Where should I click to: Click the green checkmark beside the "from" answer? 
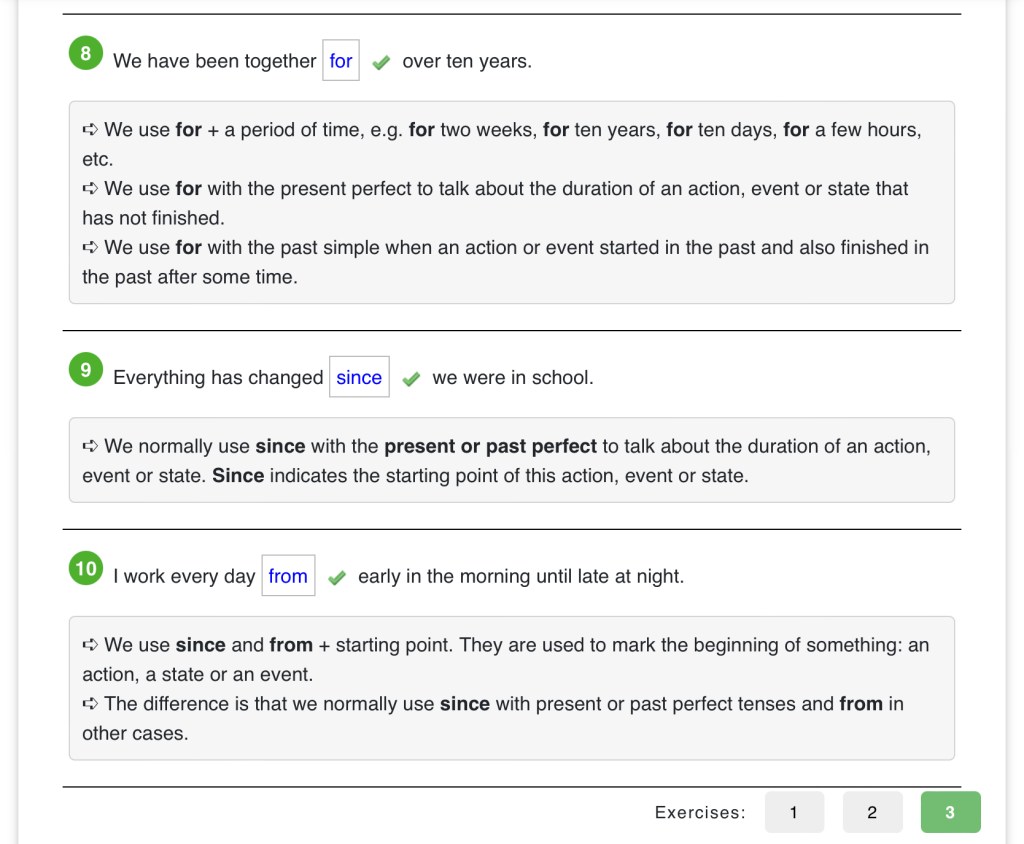[x=337, y=577]
